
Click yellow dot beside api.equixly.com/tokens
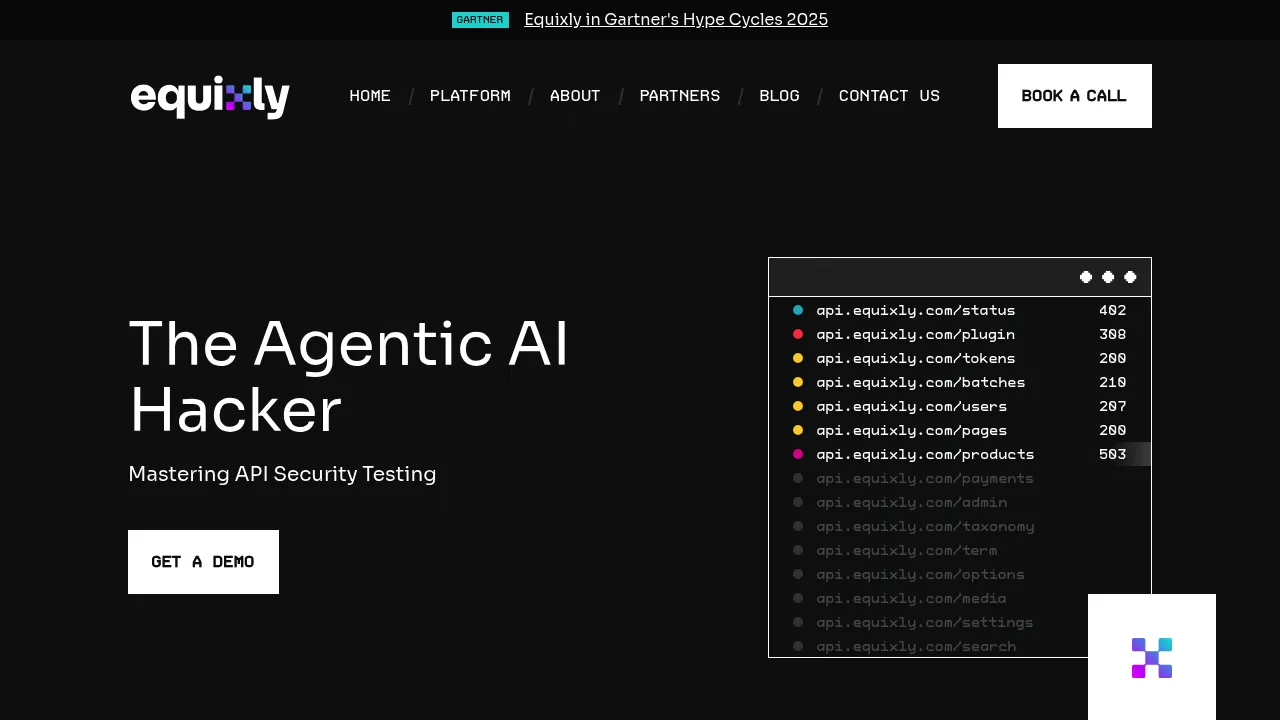(x=798, y=358)
